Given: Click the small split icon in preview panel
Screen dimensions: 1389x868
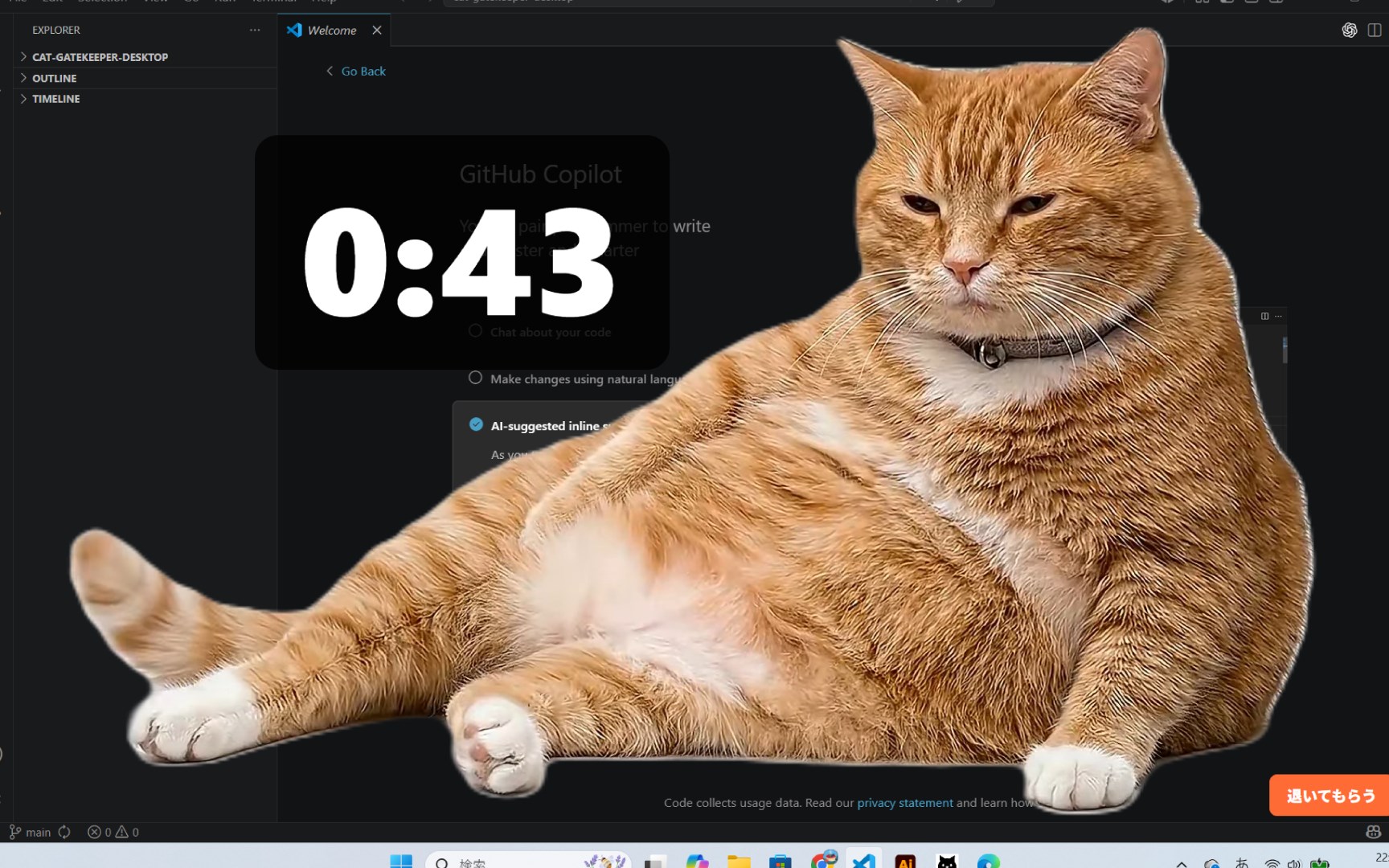Looking at the screenshot, I should (x=1264, y=316).
